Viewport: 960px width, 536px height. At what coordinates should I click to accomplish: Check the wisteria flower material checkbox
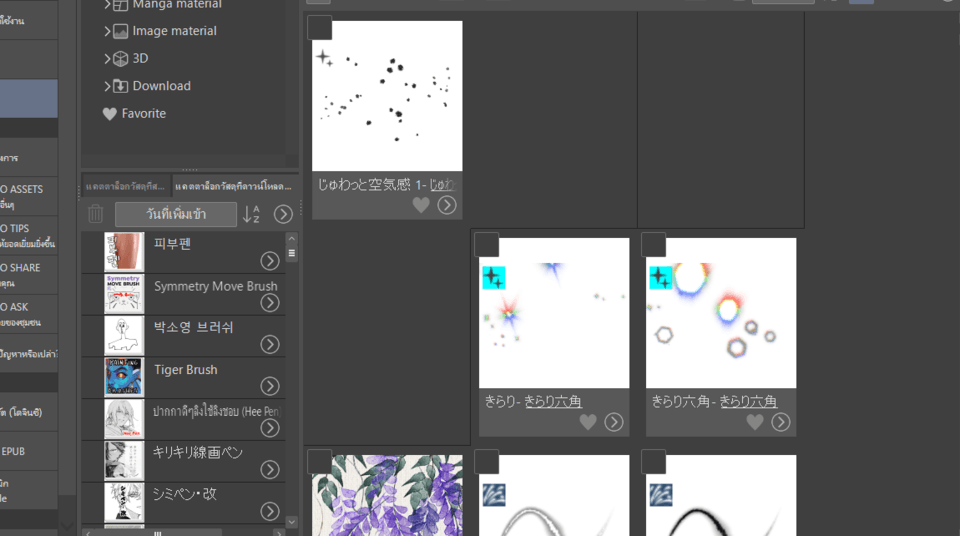(320, 462)
